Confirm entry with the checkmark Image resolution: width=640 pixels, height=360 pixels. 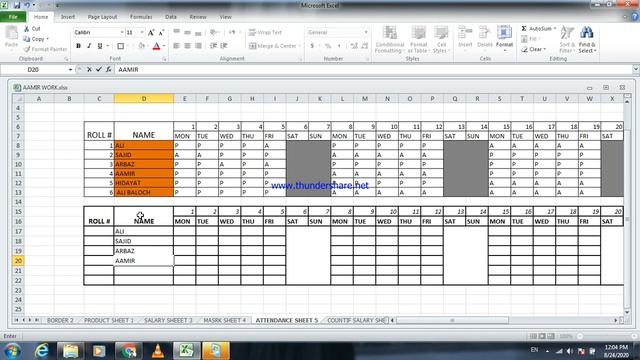tap(98, 70)
